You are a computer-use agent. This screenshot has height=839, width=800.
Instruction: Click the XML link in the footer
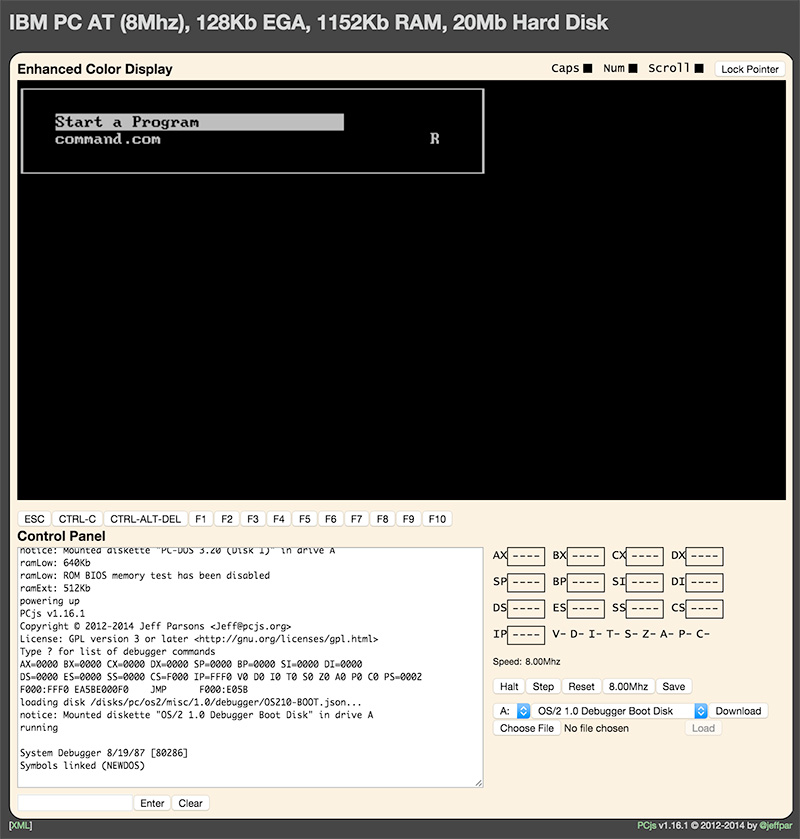[19, 824]
